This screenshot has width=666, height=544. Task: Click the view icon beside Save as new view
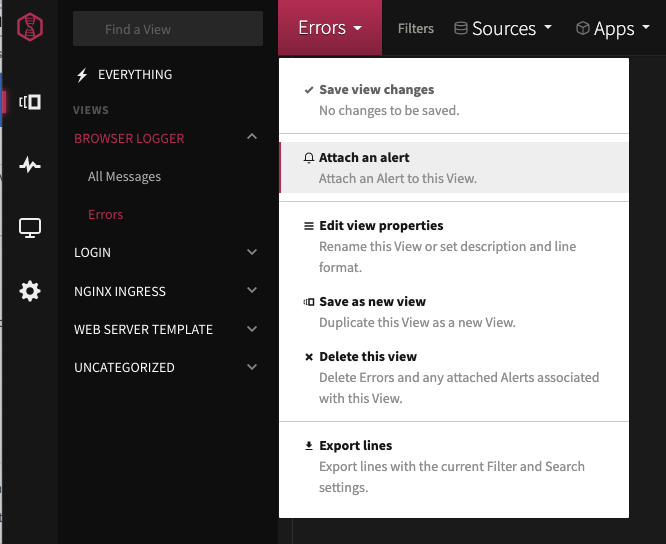pos(309,302)
